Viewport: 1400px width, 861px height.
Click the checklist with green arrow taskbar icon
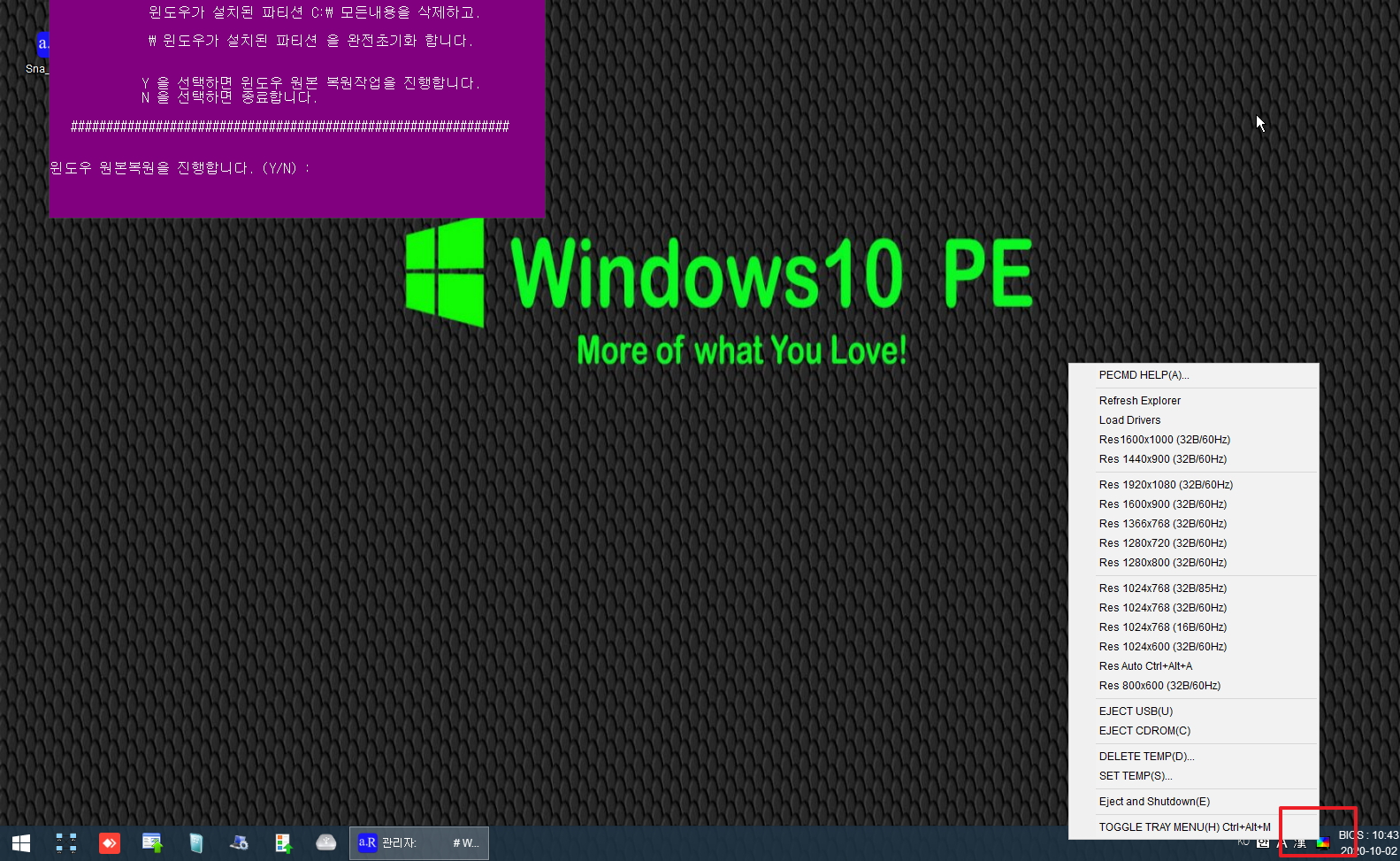[283, 843]
